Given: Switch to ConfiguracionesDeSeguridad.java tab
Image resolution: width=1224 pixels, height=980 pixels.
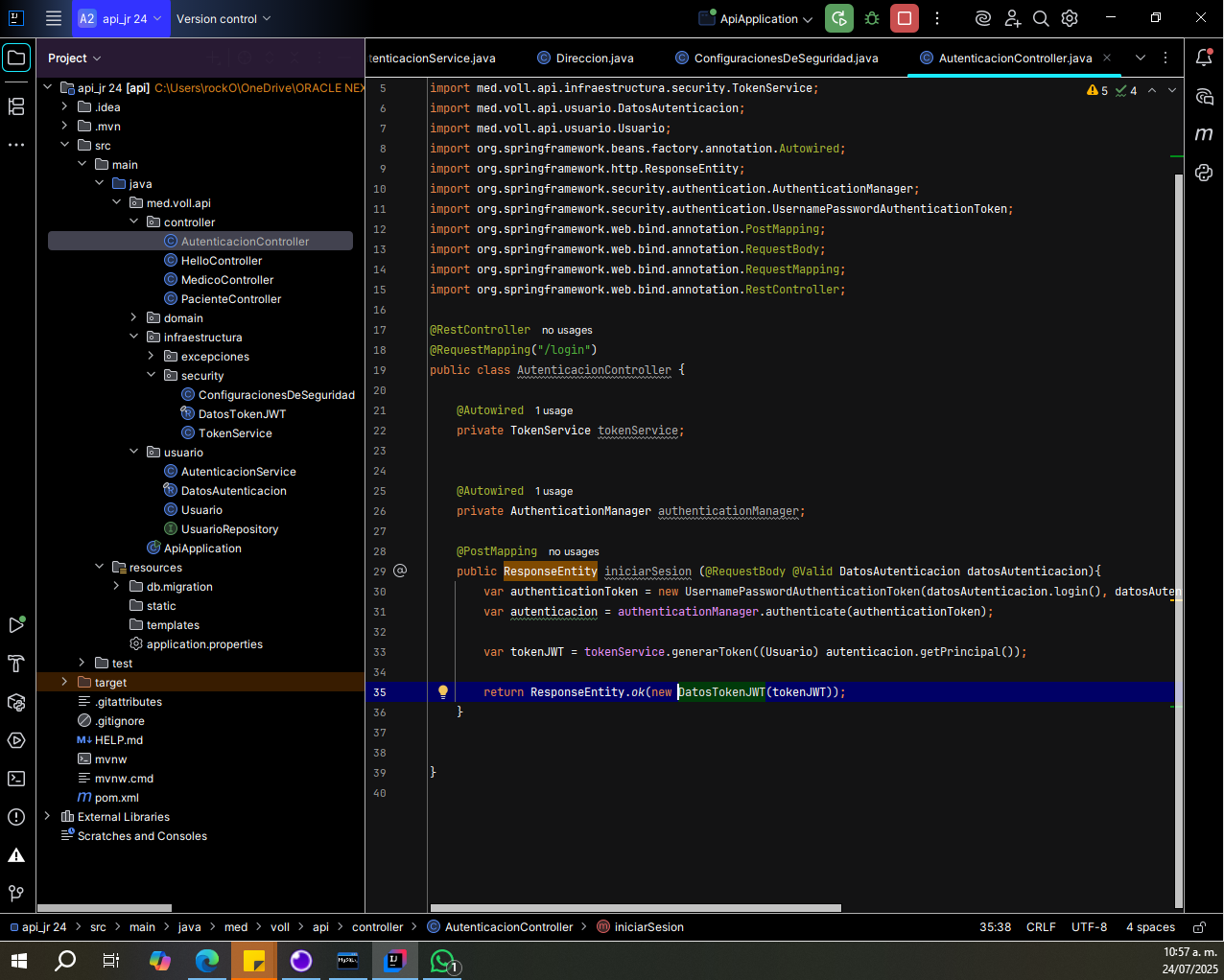Looking at the screenshot, I should [777, 58].
